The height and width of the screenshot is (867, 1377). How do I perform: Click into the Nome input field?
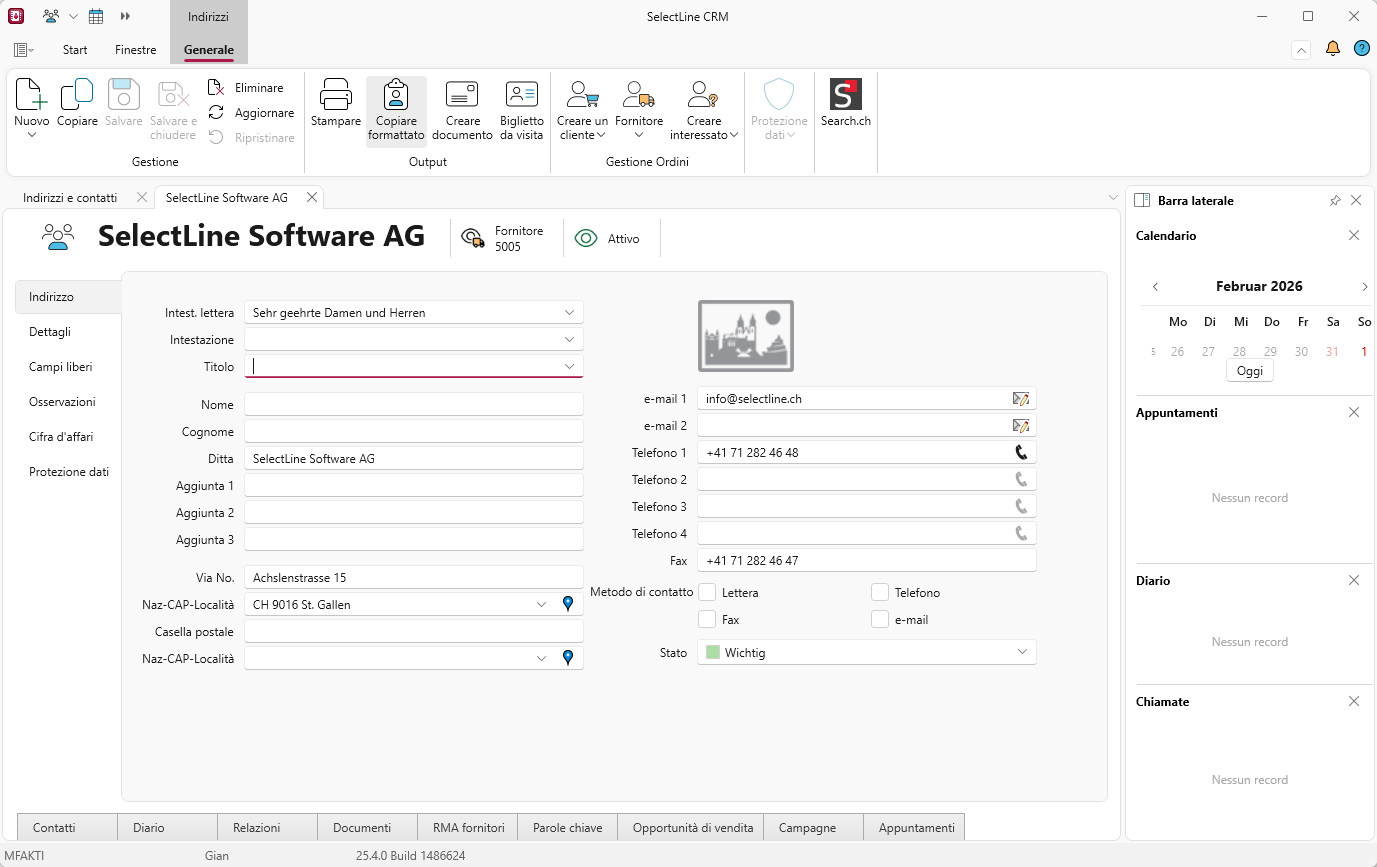[413, 405]
